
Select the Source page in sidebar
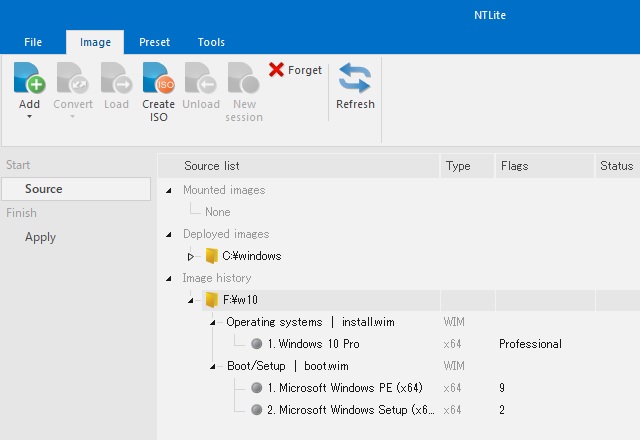76,189
